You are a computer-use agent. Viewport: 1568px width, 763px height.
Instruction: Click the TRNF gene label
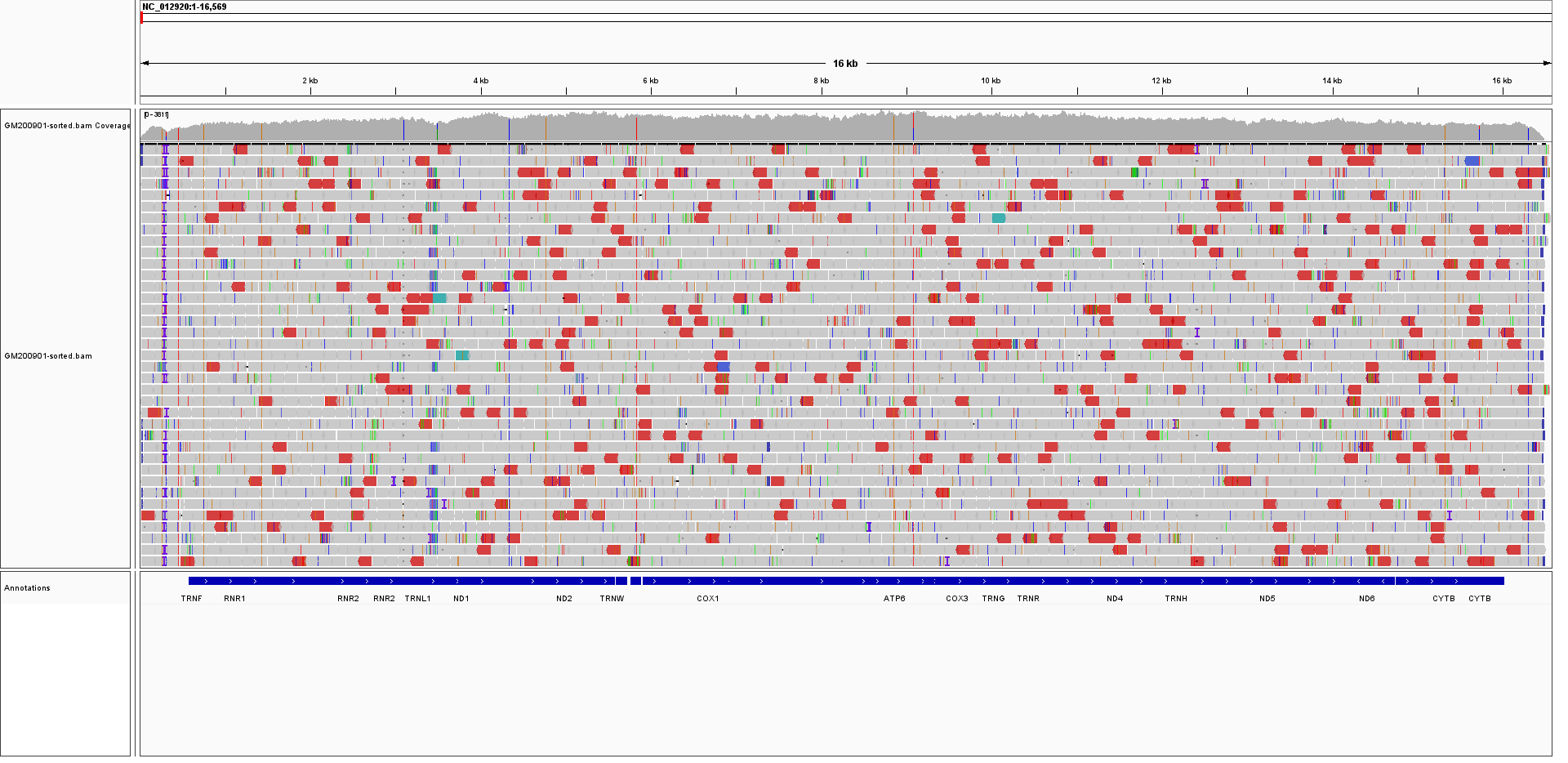tap(192, 598)
